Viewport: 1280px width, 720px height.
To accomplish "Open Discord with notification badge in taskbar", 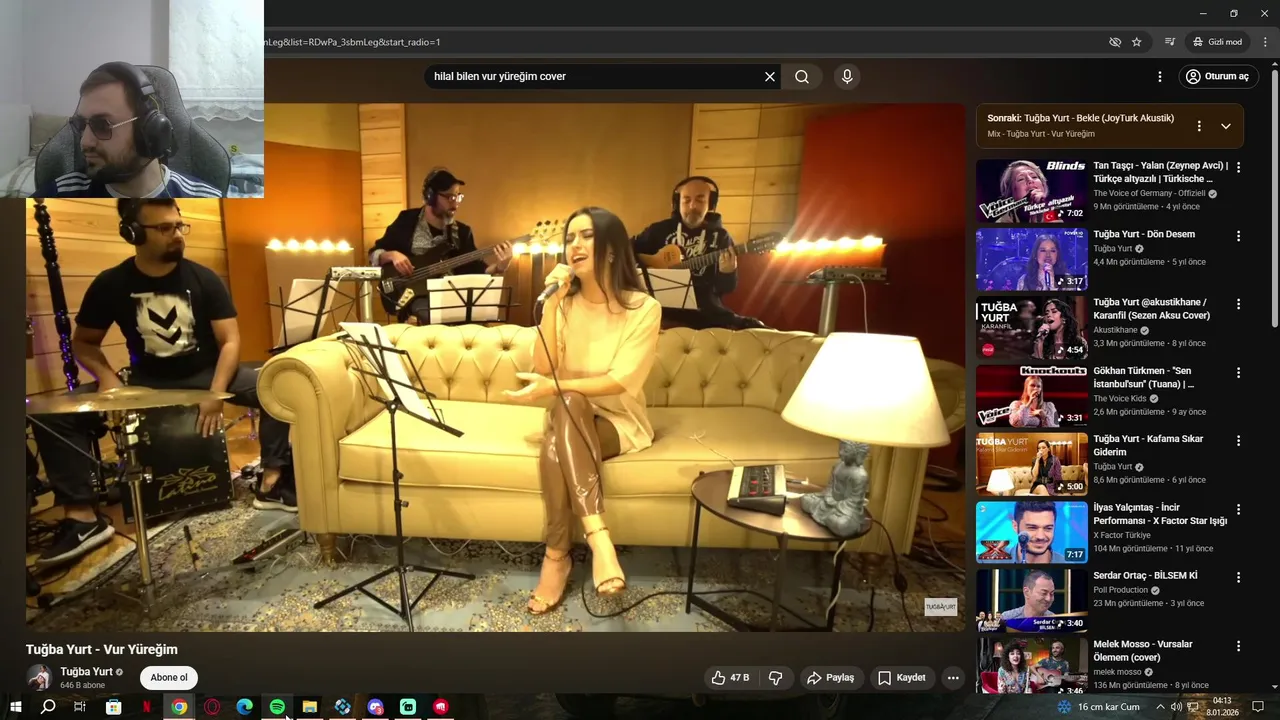I will [x=375, y=707].
